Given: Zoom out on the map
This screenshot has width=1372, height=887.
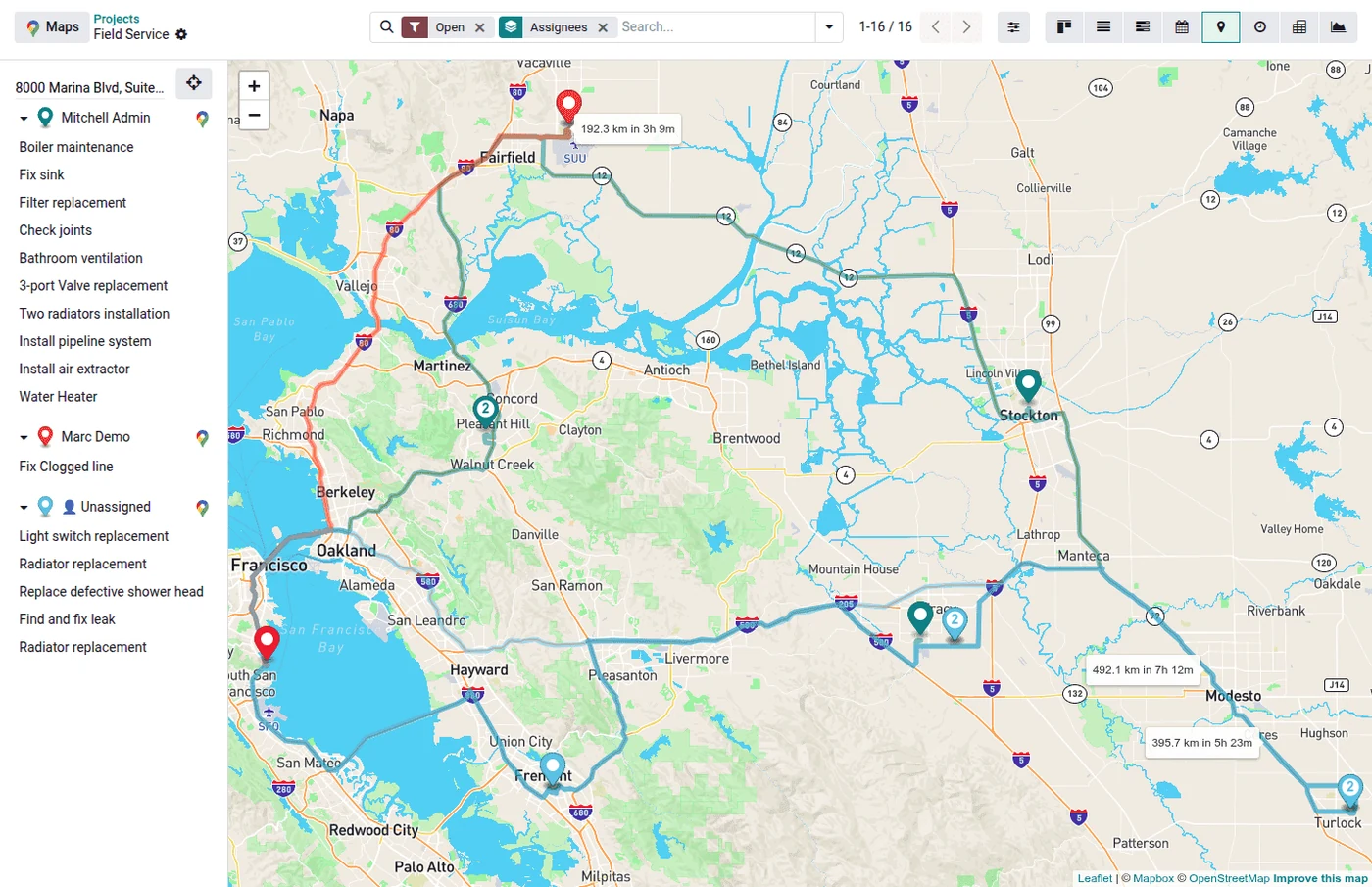Looking at the screenshot, I should pos(254,115).
